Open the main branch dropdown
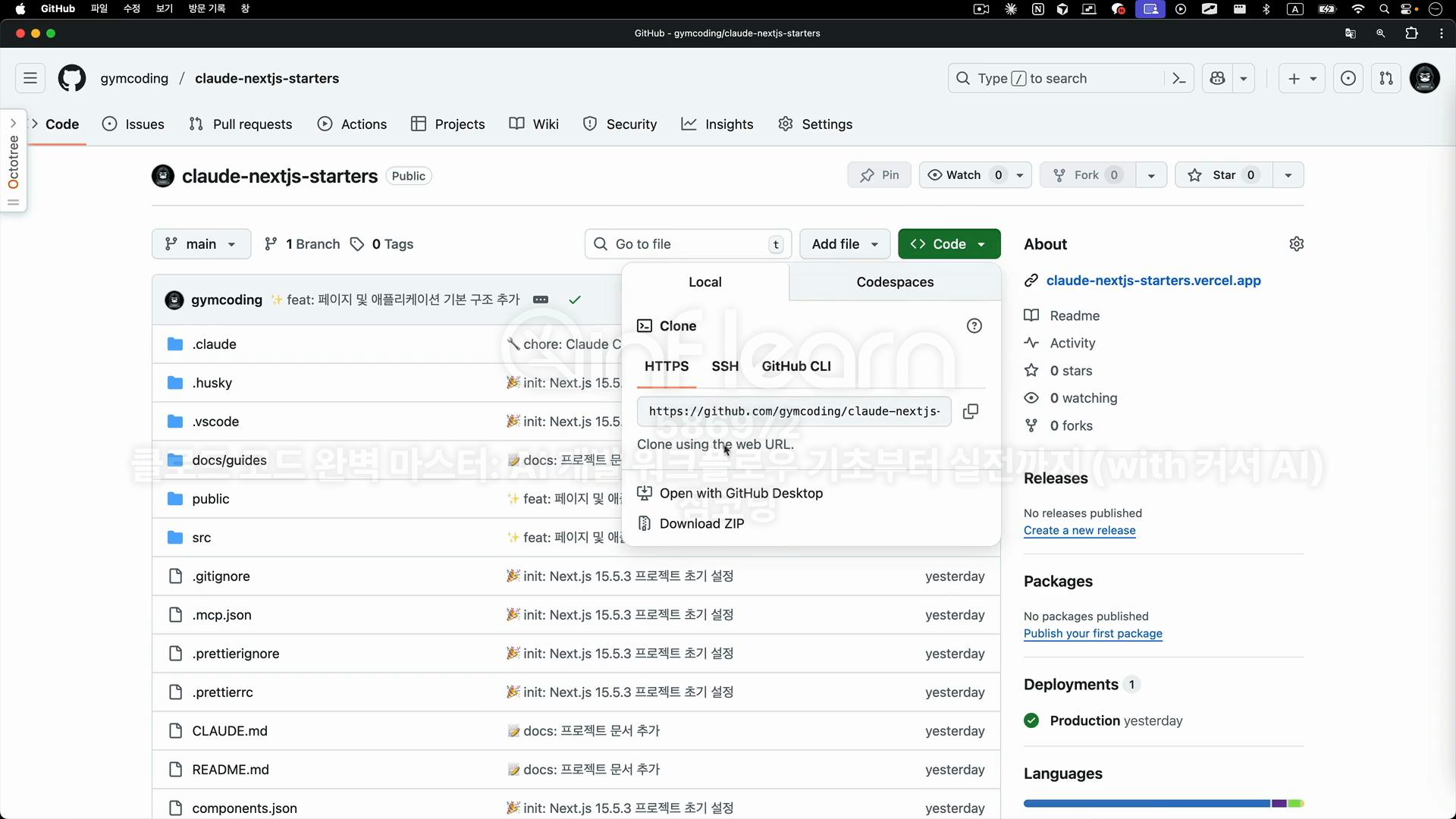1456x819 pixels. point(201,244)
